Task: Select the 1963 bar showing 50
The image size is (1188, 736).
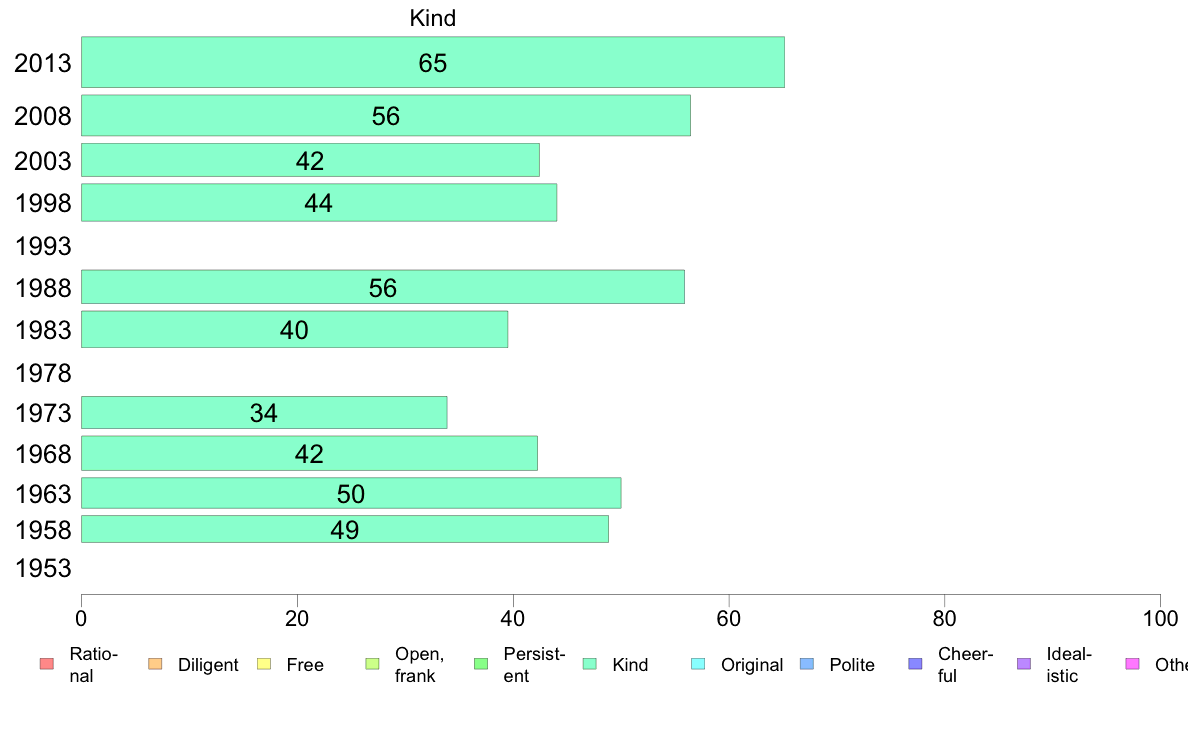Action: coord(351,493)
